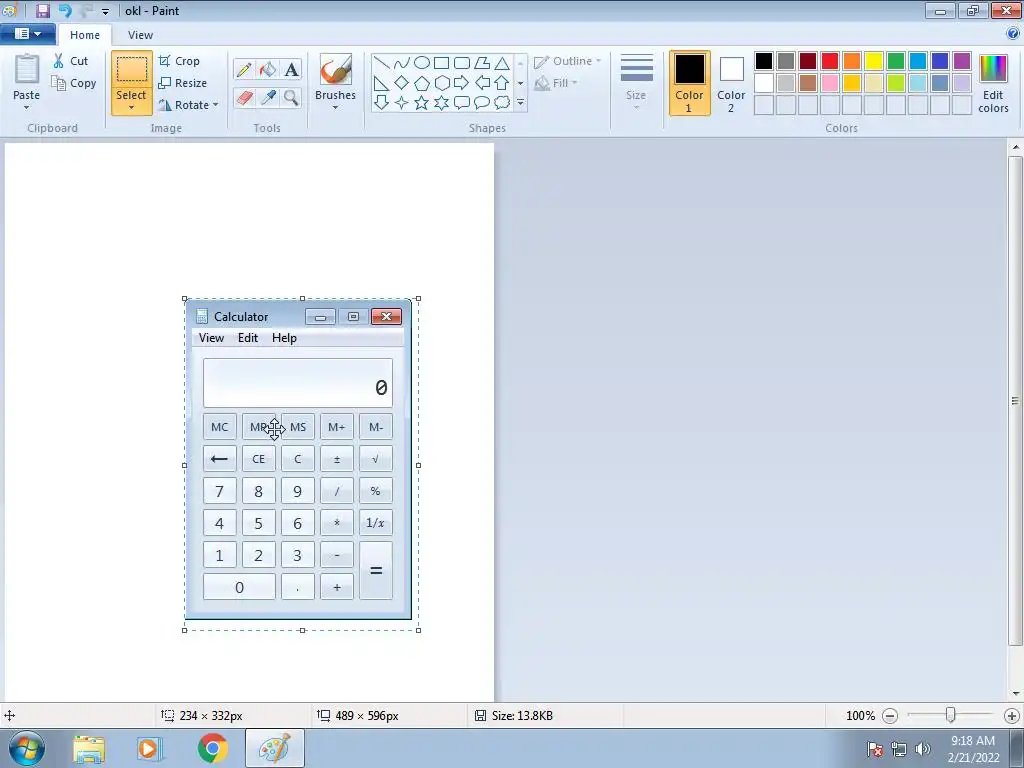Click the Undo arrow in quick access toolbar

65,10
